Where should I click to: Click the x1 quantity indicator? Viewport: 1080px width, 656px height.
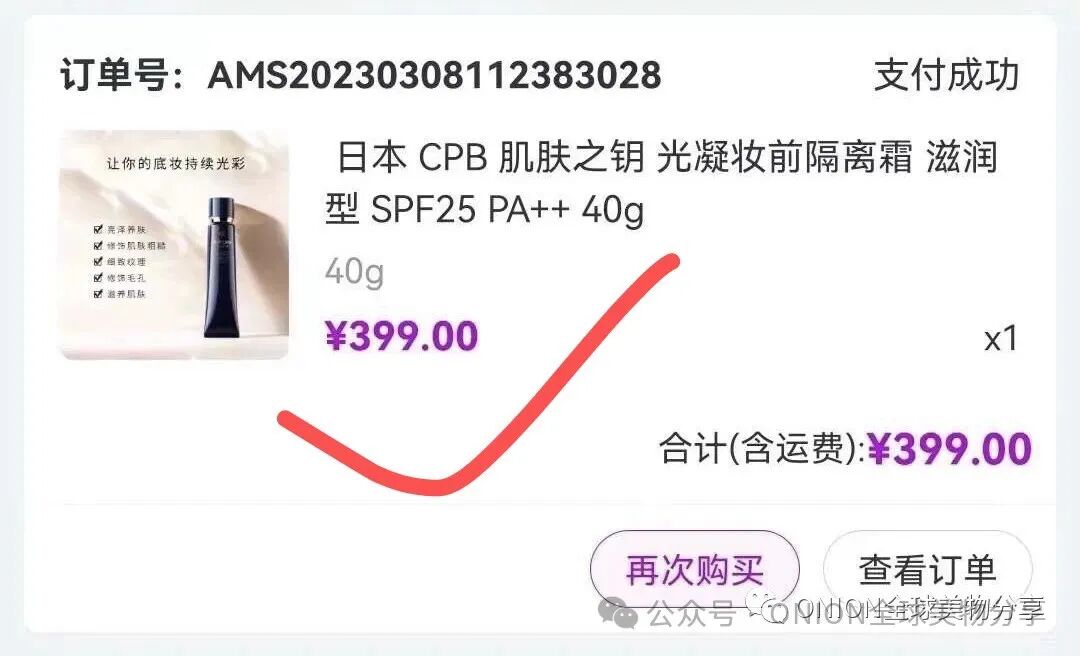coord(1001,338)
